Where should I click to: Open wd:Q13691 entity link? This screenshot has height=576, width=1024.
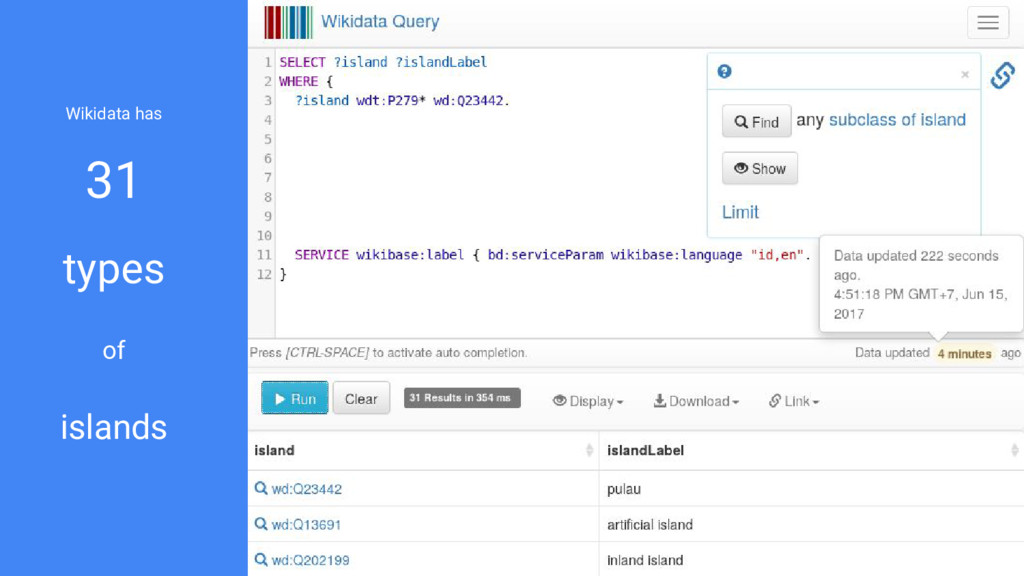coord(306,524)
